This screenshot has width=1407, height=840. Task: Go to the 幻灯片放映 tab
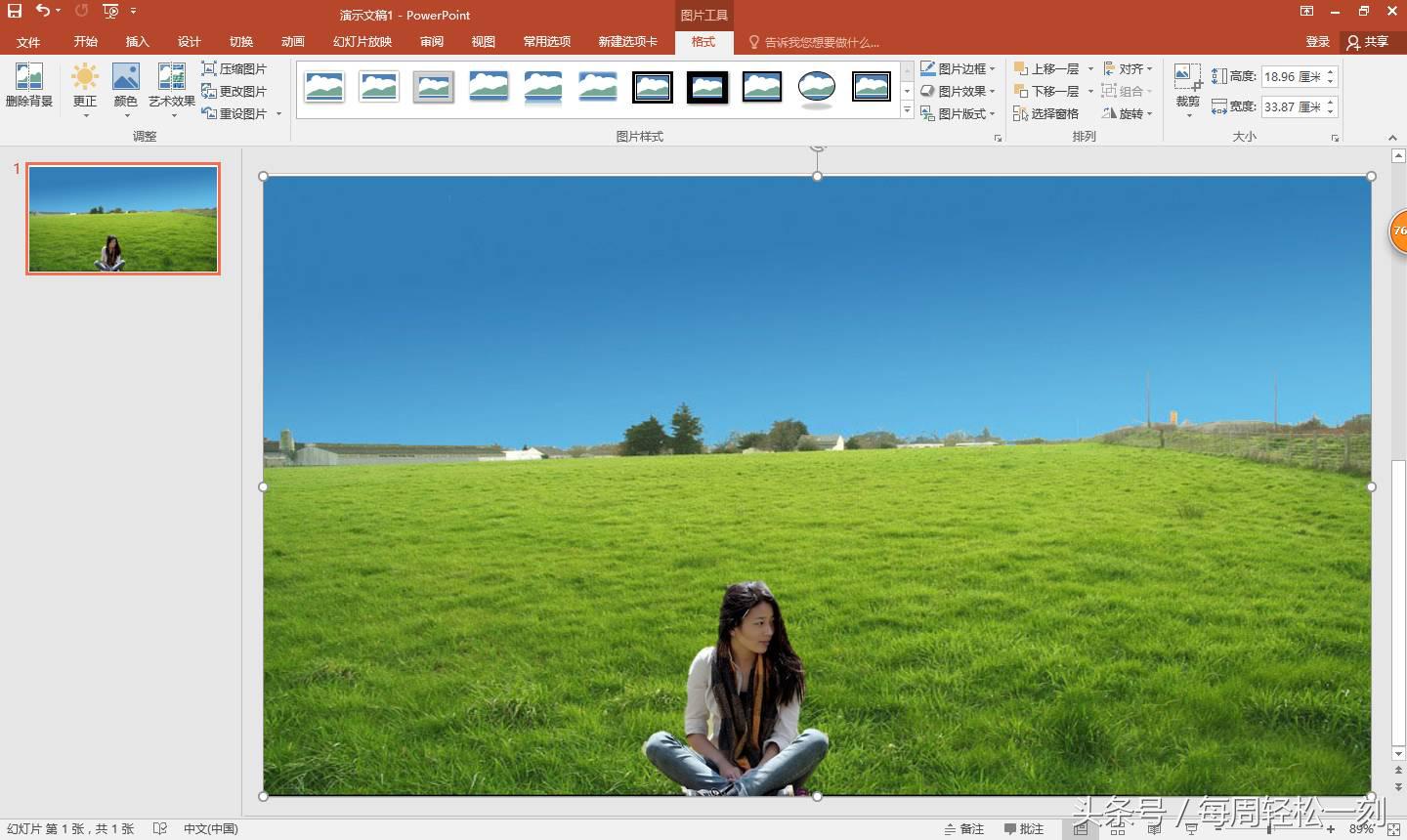362,42
